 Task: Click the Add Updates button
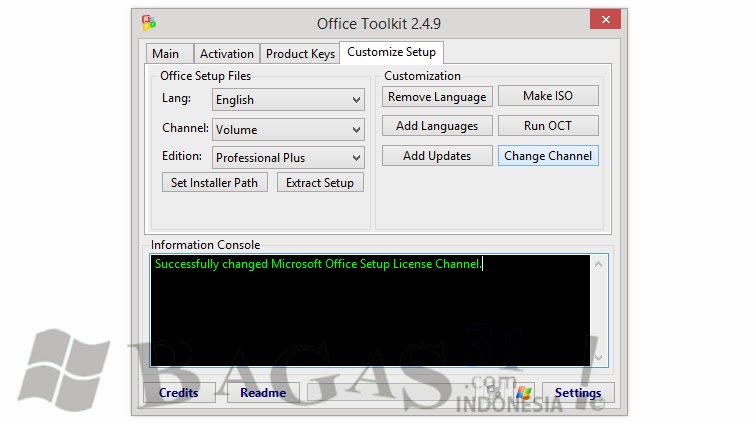[x=437, y=156]
